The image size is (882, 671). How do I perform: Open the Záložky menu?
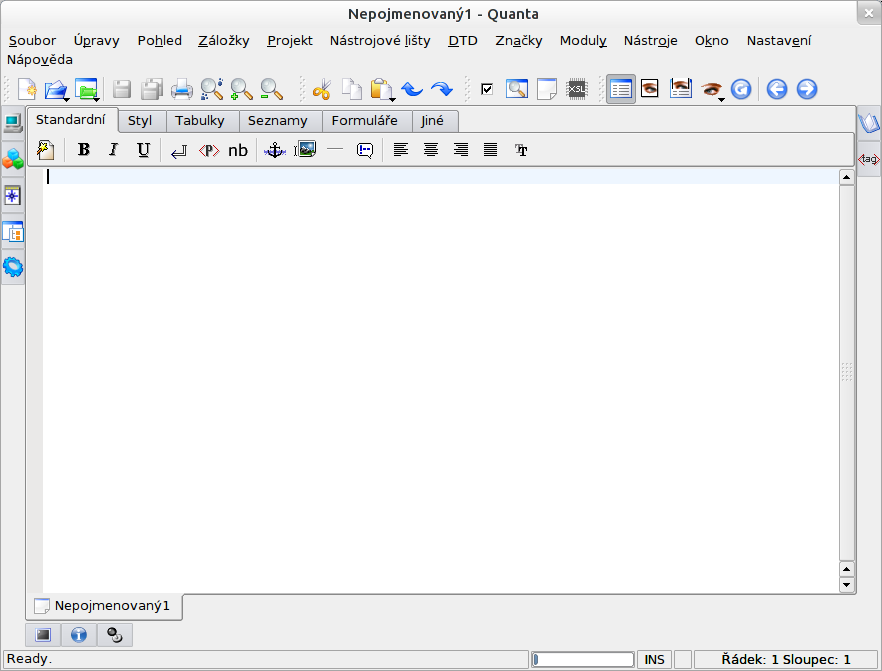tap(224, 41)
